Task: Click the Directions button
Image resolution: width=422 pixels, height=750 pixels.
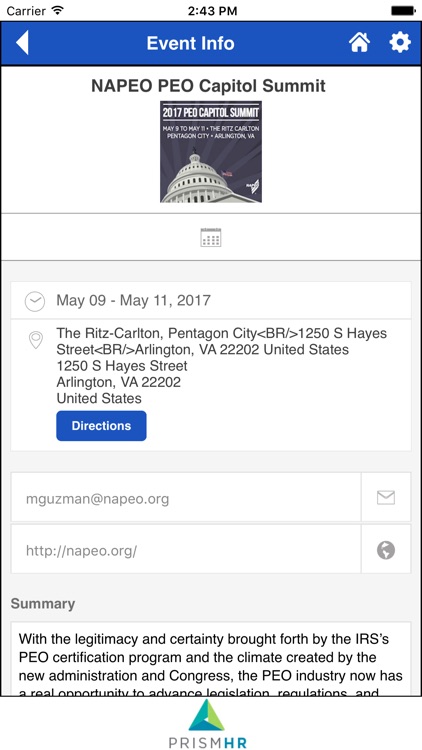Action: [101, 426]
